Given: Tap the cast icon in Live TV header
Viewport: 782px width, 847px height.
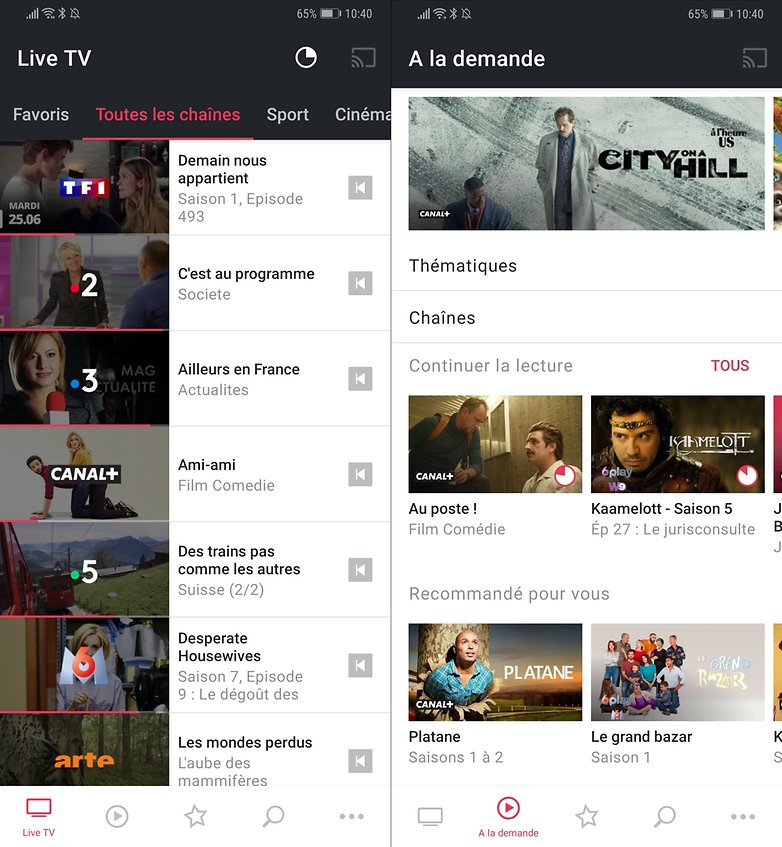Looking at the screenshot, I should 363,58.
